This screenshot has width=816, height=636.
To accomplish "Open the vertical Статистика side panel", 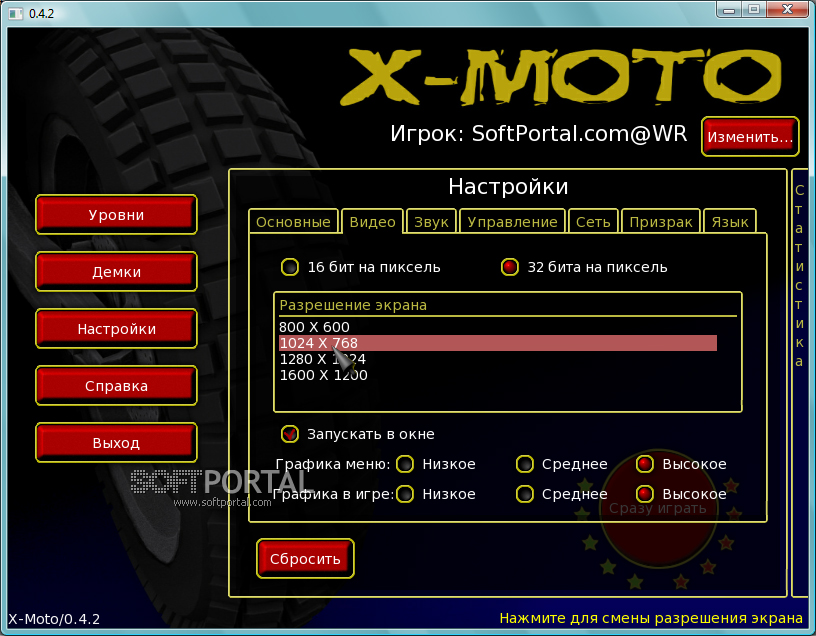I will (800, 383).
